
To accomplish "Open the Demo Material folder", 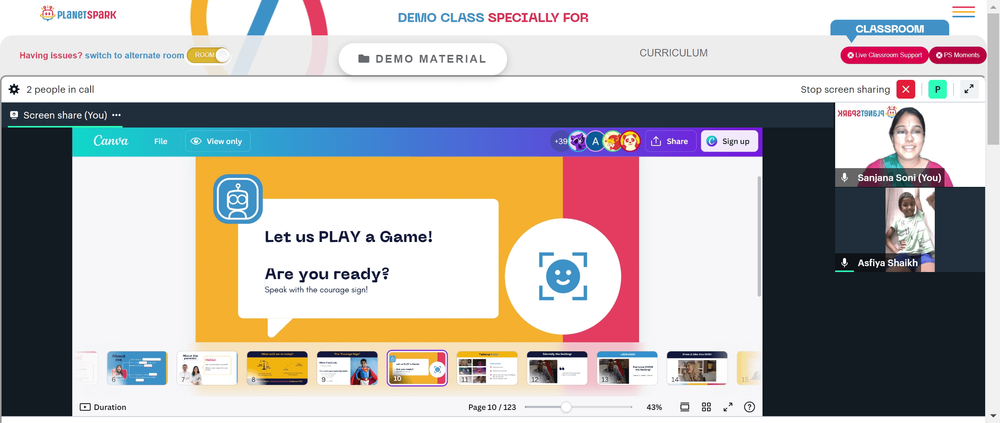I will coord(422,59).
